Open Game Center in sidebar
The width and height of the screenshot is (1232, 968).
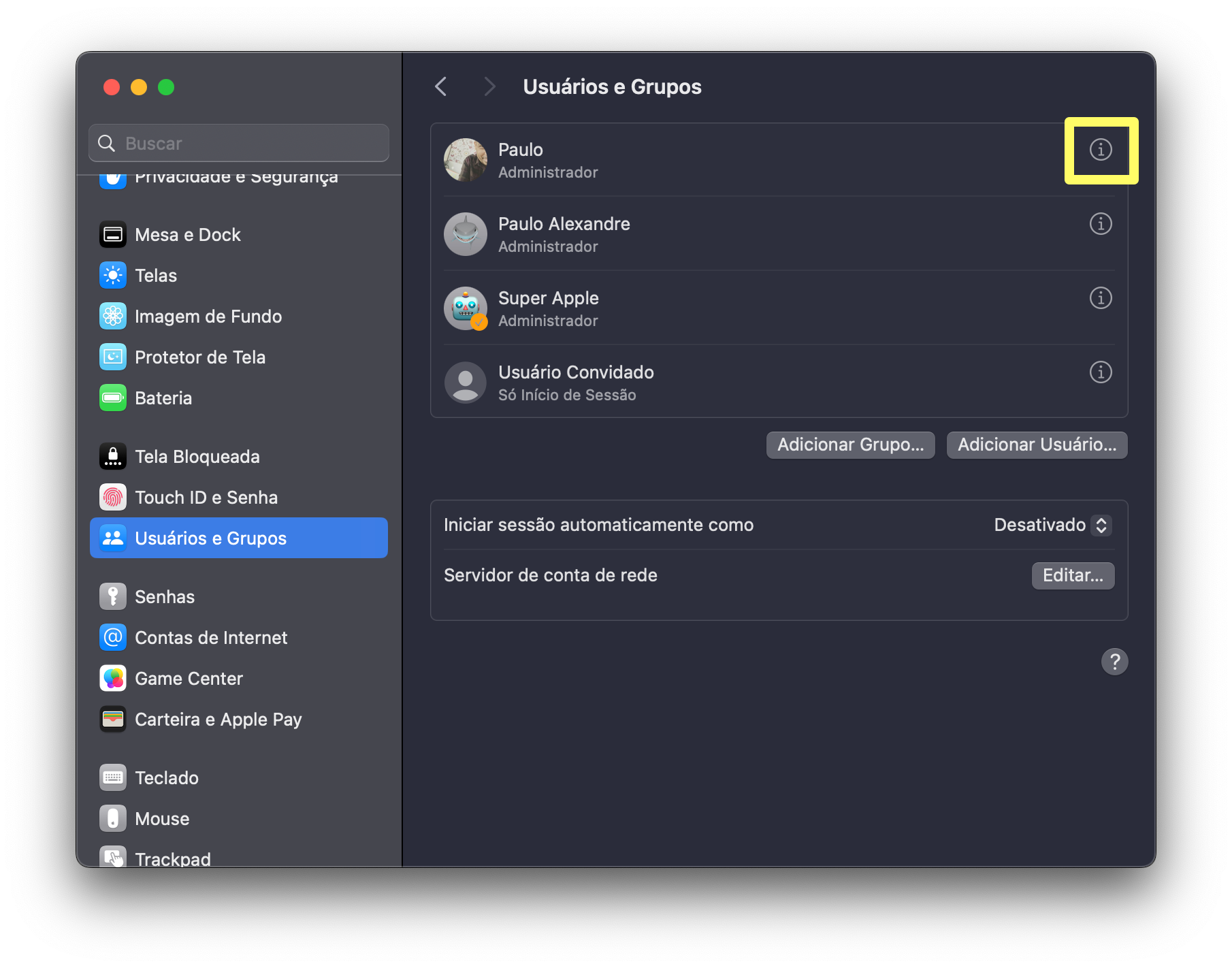tap(189, 679)
